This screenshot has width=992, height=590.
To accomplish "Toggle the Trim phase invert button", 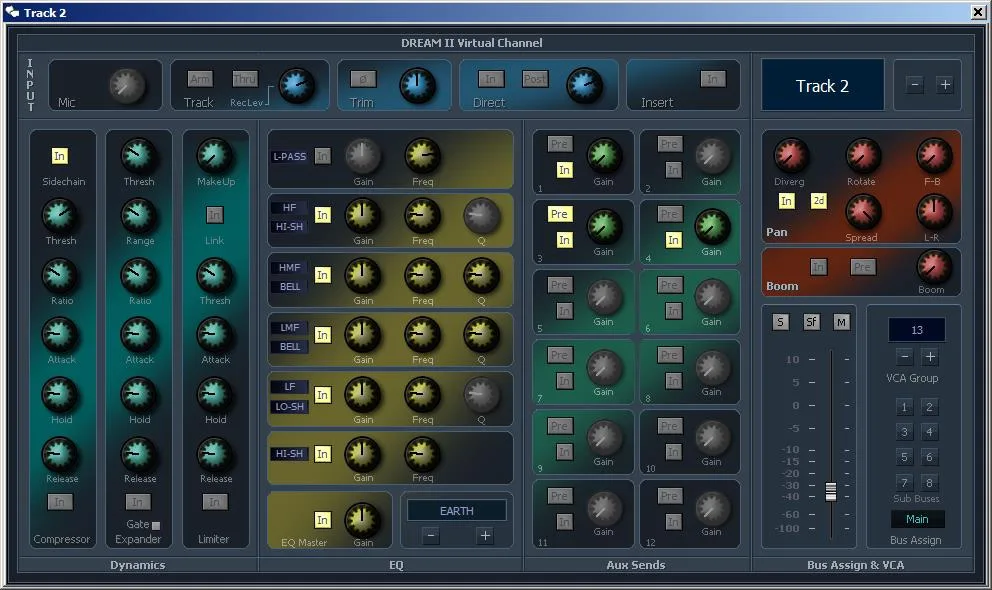I will tap(363, 79).
